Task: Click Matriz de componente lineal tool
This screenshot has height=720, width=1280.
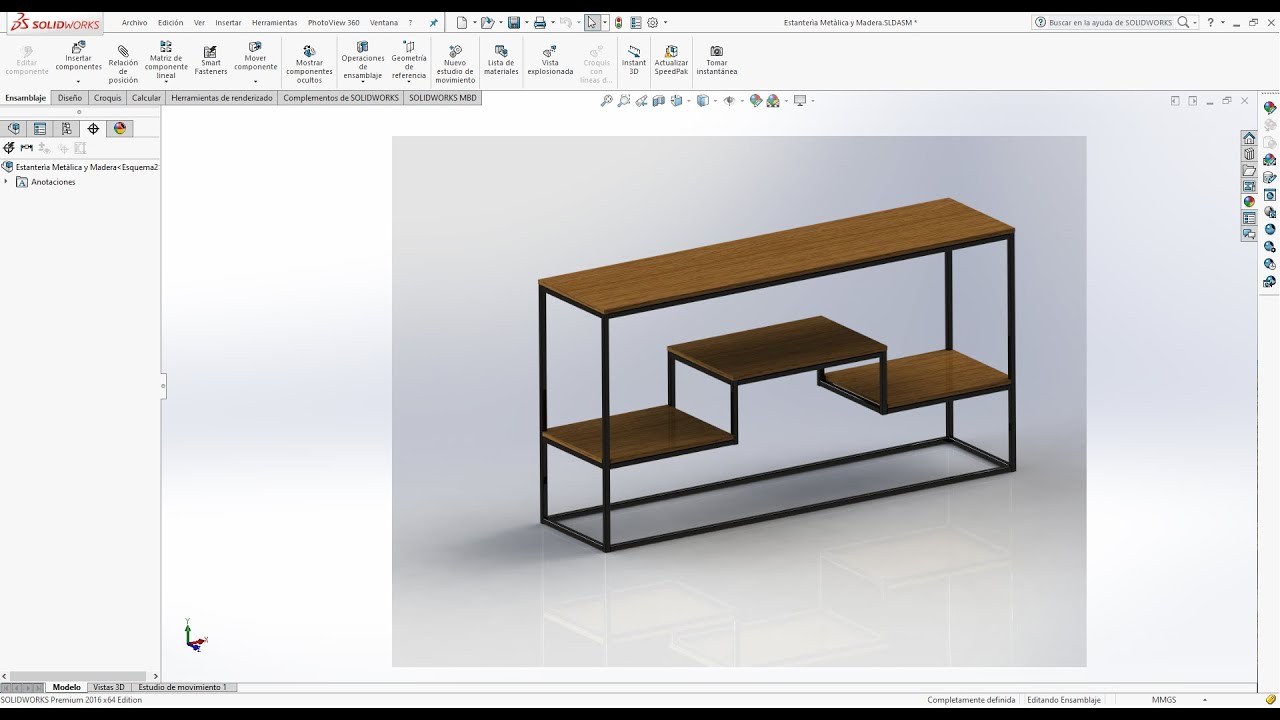Action: coord(166,60)
